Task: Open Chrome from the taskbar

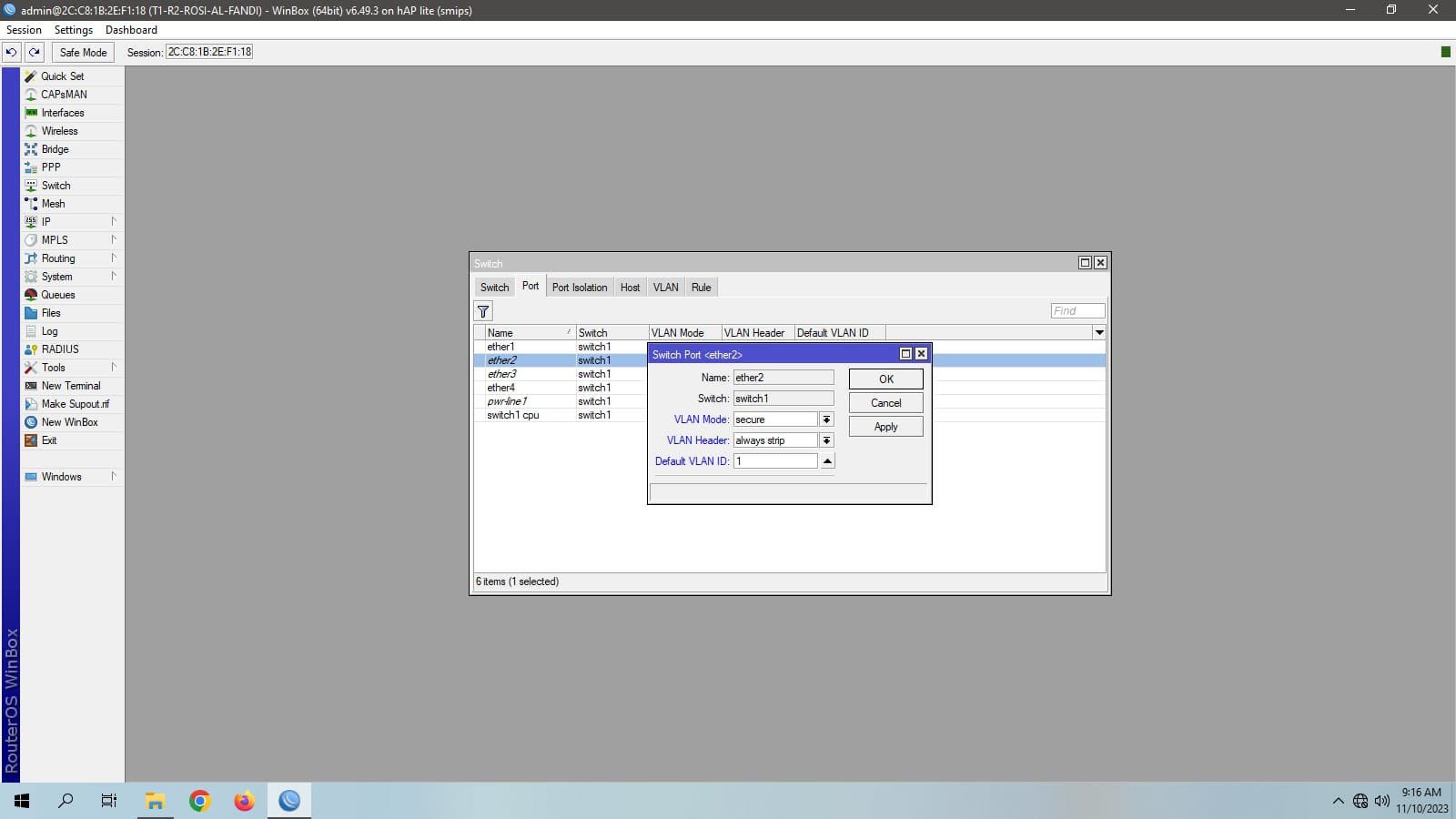Action: [x=199, y=801]
